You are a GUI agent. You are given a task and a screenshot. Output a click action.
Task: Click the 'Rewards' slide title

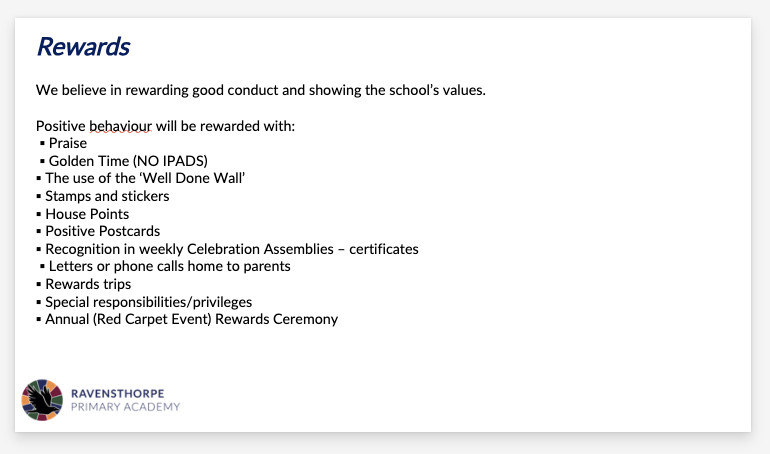83,47
